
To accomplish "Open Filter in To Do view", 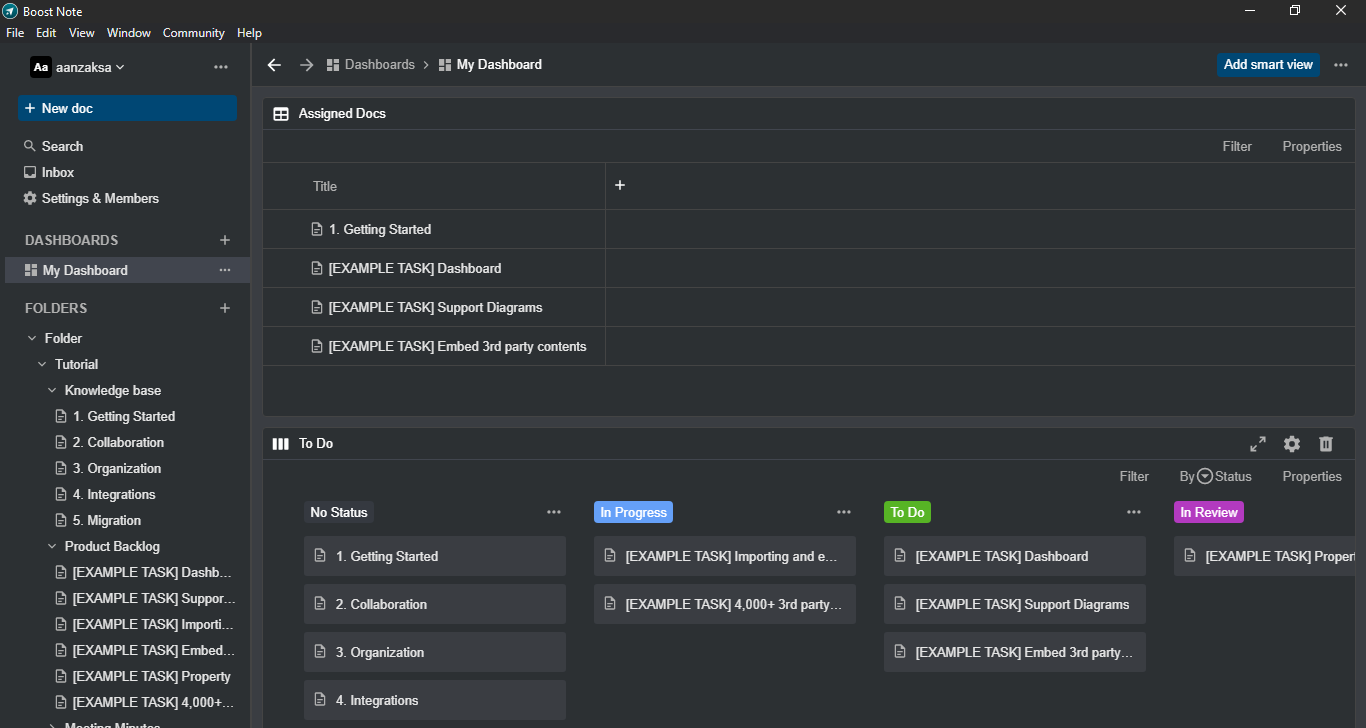I will click(1134, 477).
